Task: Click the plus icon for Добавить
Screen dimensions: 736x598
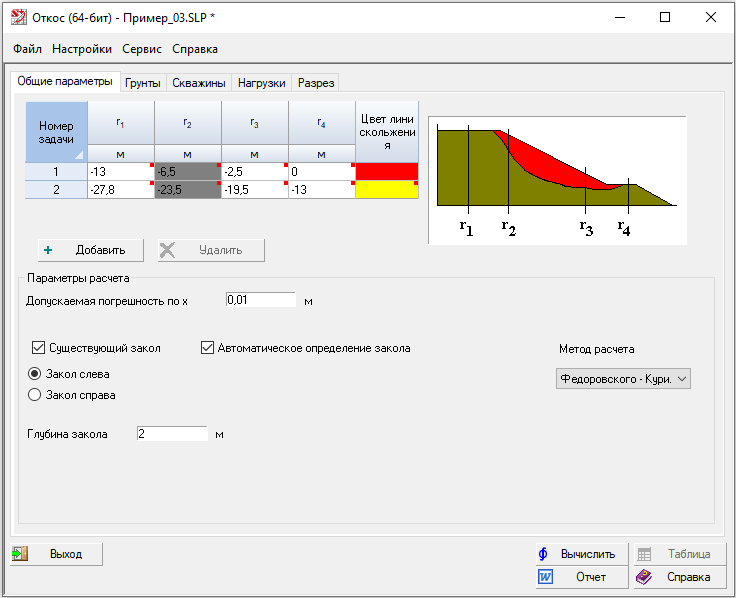Action: pos(48,250)
